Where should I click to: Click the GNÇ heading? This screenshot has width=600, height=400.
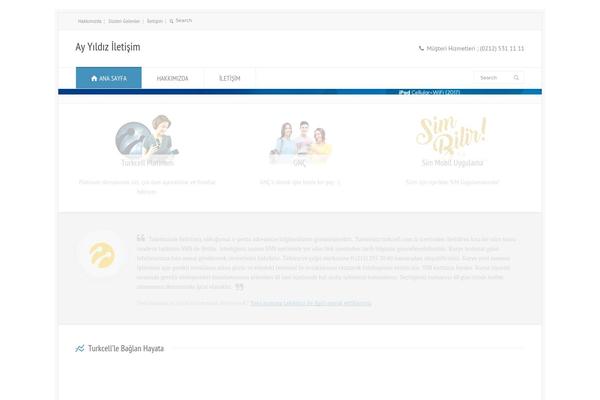click(x=300, y=163)
